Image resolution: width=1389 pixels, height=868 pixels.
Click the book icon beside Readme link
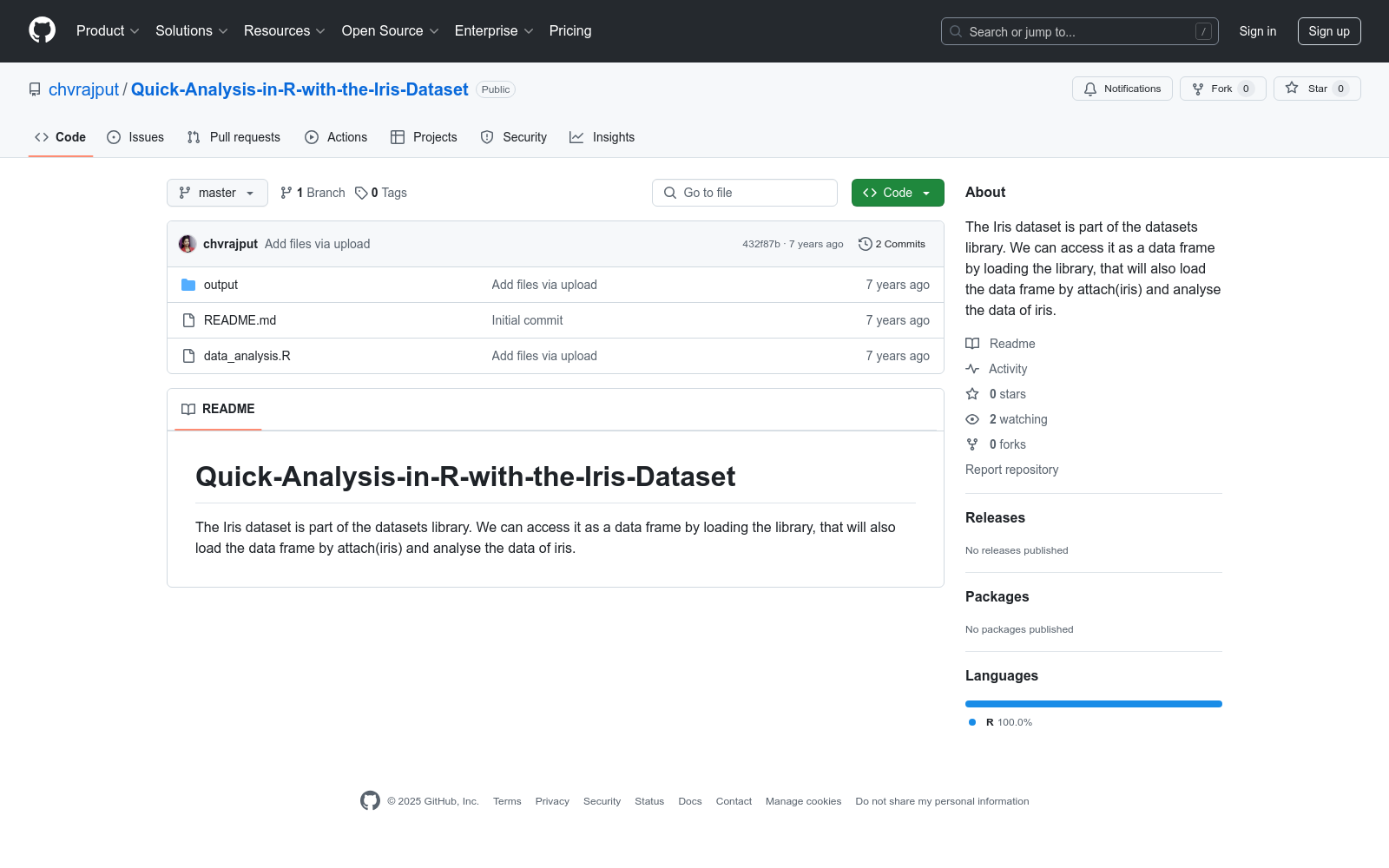tap(972, 344)
